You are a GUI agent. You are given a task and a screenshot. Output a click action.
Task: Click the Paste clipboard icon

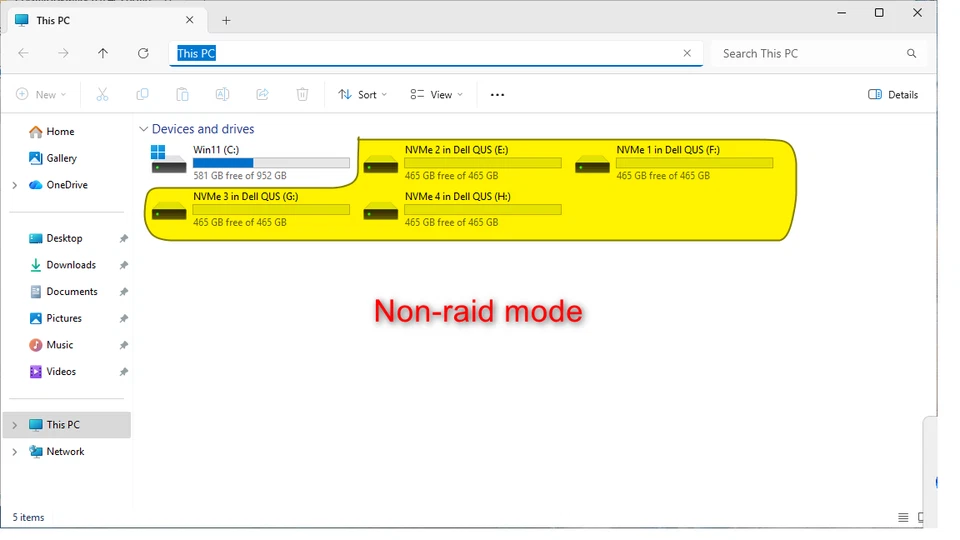coord(182,94)
